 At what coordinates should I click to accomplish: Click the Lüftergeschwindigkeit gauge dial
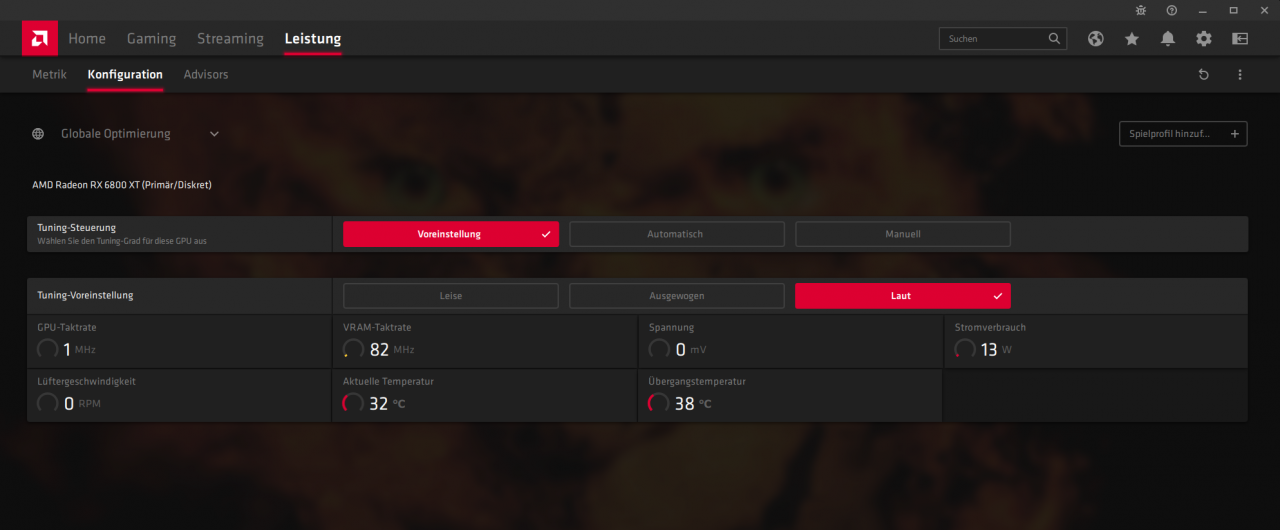point(47,403)
